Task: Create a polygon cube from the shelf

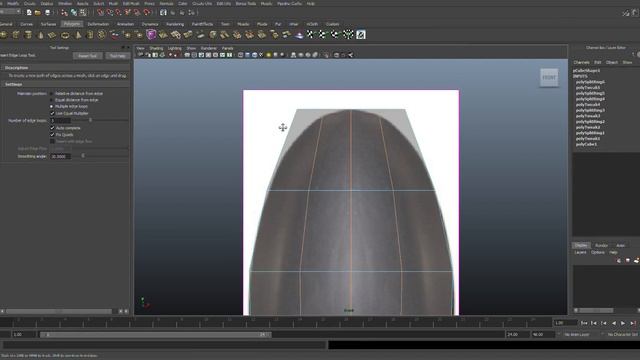Action: [x=16, y=35]
